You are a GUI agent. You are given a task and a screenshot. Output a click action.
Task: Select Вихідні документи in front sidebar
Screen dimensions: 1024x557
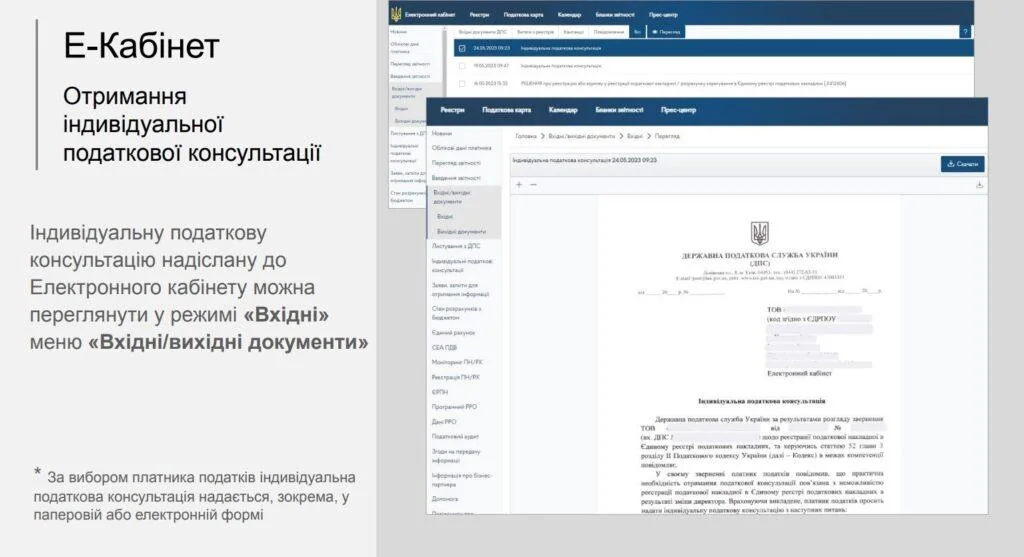coord(461,232)
